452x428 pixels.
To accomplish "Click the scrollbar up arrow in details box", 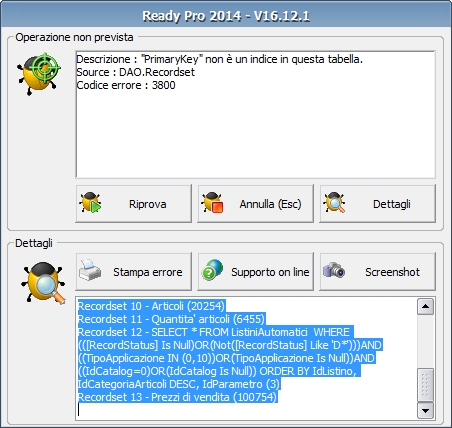I will point(425,306).
